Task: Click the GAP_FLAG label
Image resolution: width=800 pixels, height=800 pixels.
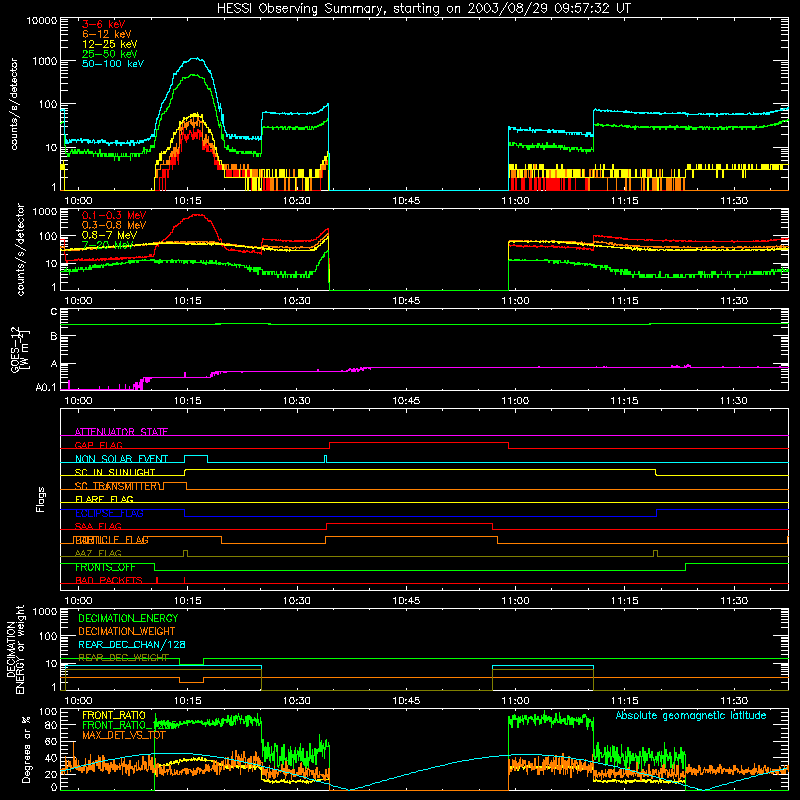Action: coord(99,445)
